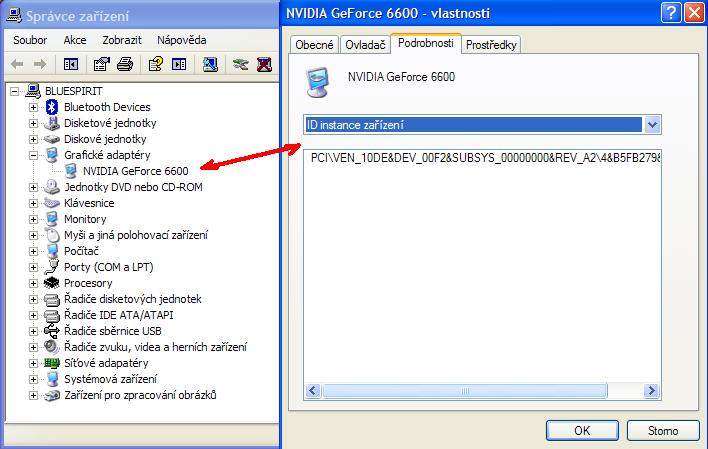Switch to the Obecné tab
This screenshot has width=708, height=449.
pos(314,45)
